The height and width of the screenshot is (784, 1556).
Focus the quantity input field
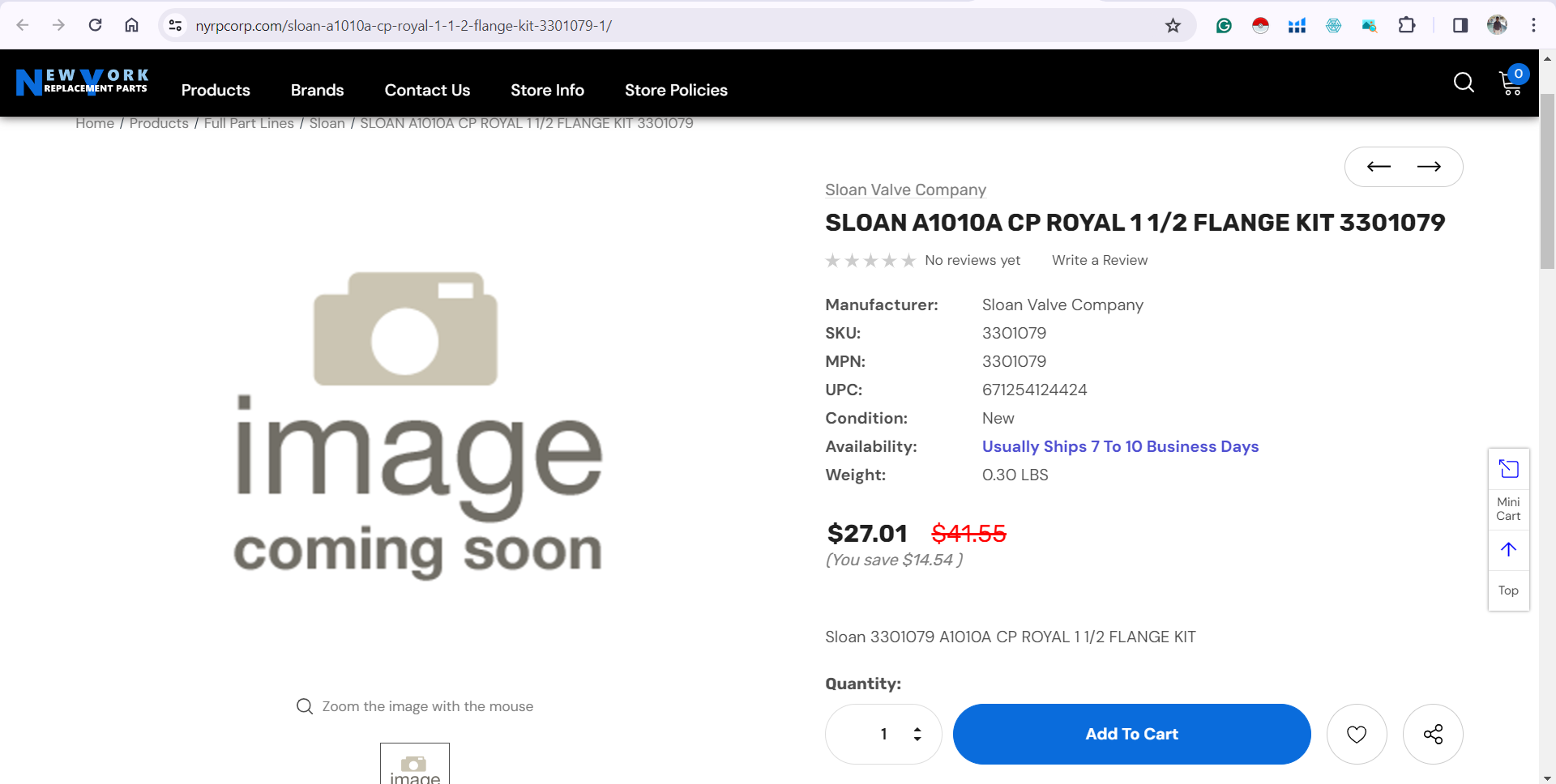(883, 734)
